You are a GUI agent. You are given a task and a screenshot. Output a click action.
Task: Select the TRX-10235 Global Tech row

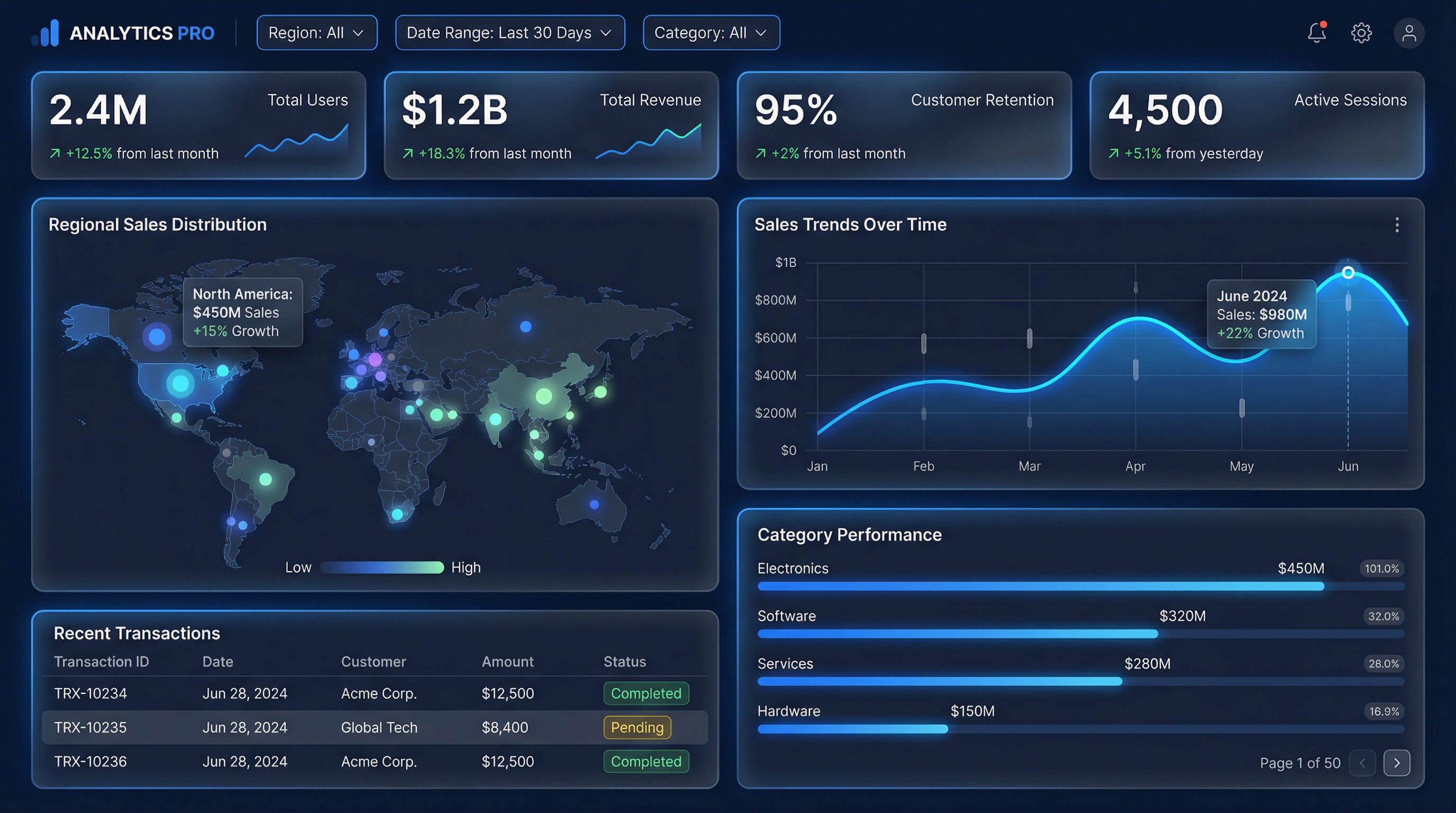click(x=373, y=728)
